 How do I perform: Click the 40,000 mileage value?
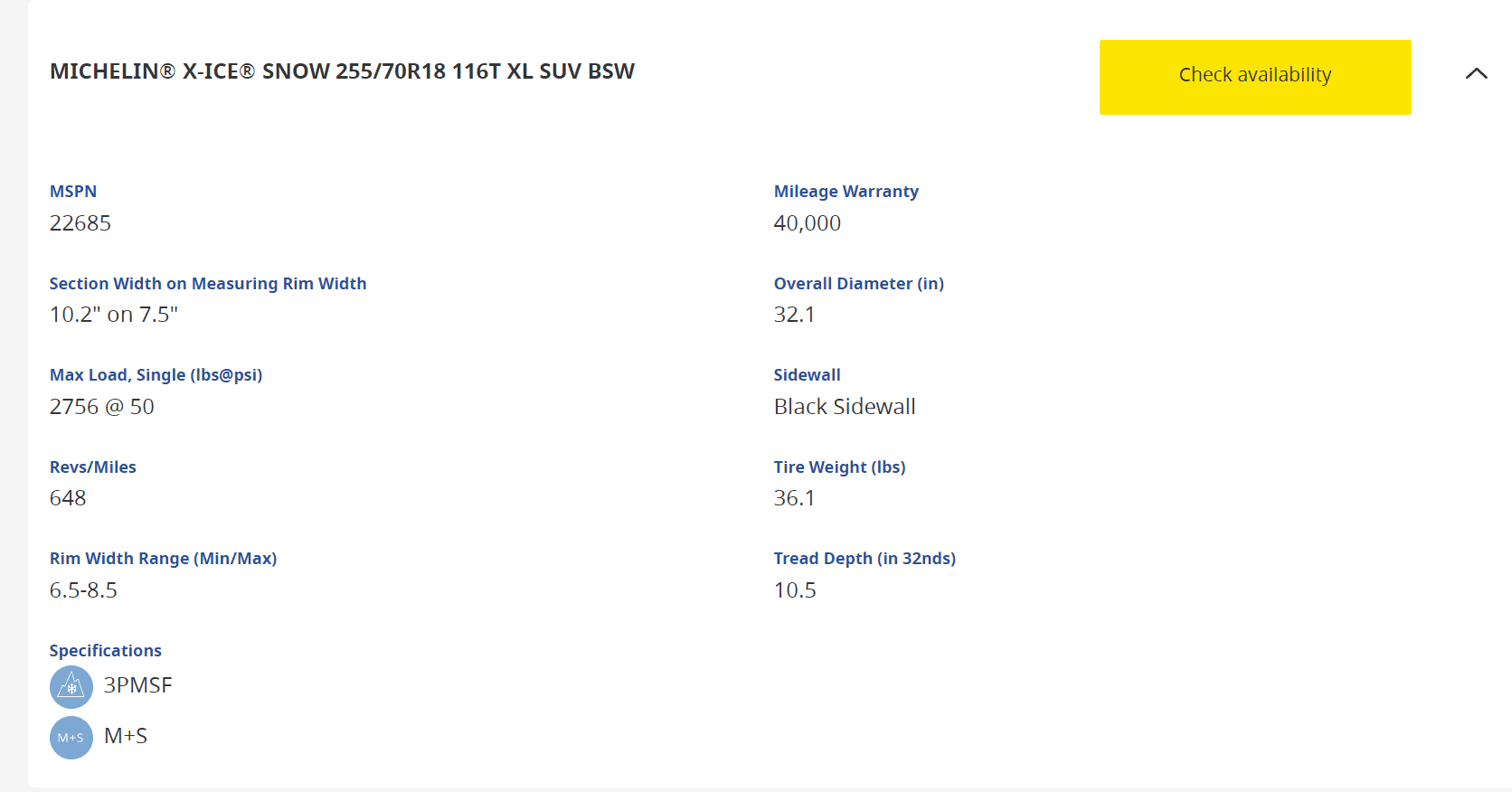pyautogui.click(x=808, y=223)
